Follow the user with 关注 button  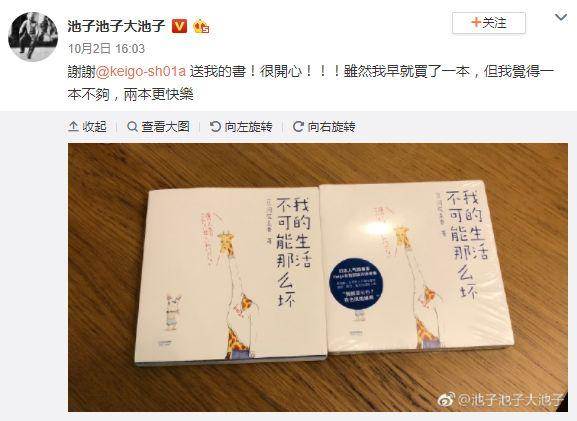(489, 23)
